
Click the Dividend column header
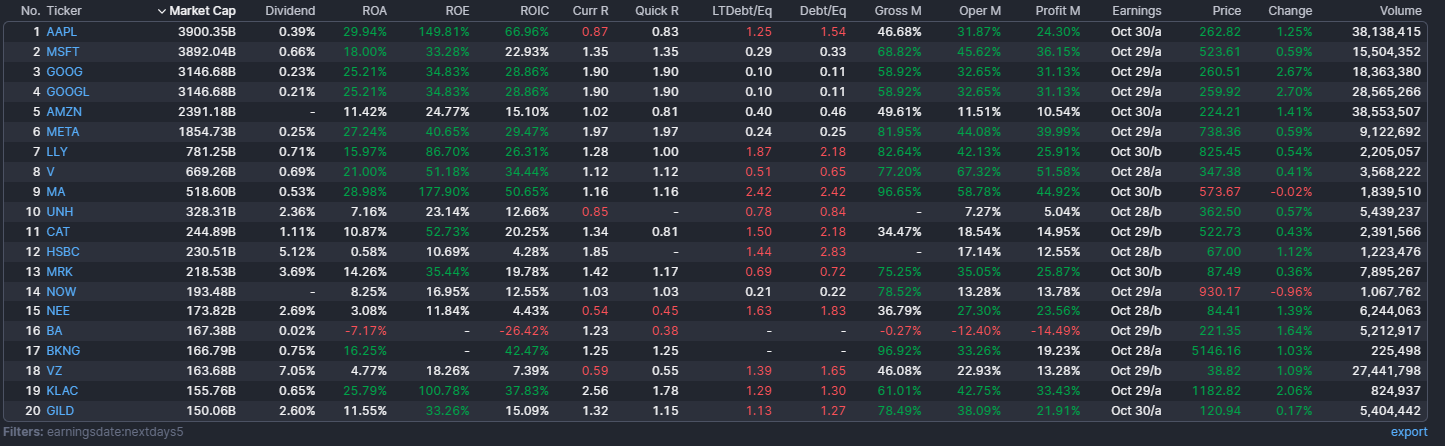pos(290,11)
